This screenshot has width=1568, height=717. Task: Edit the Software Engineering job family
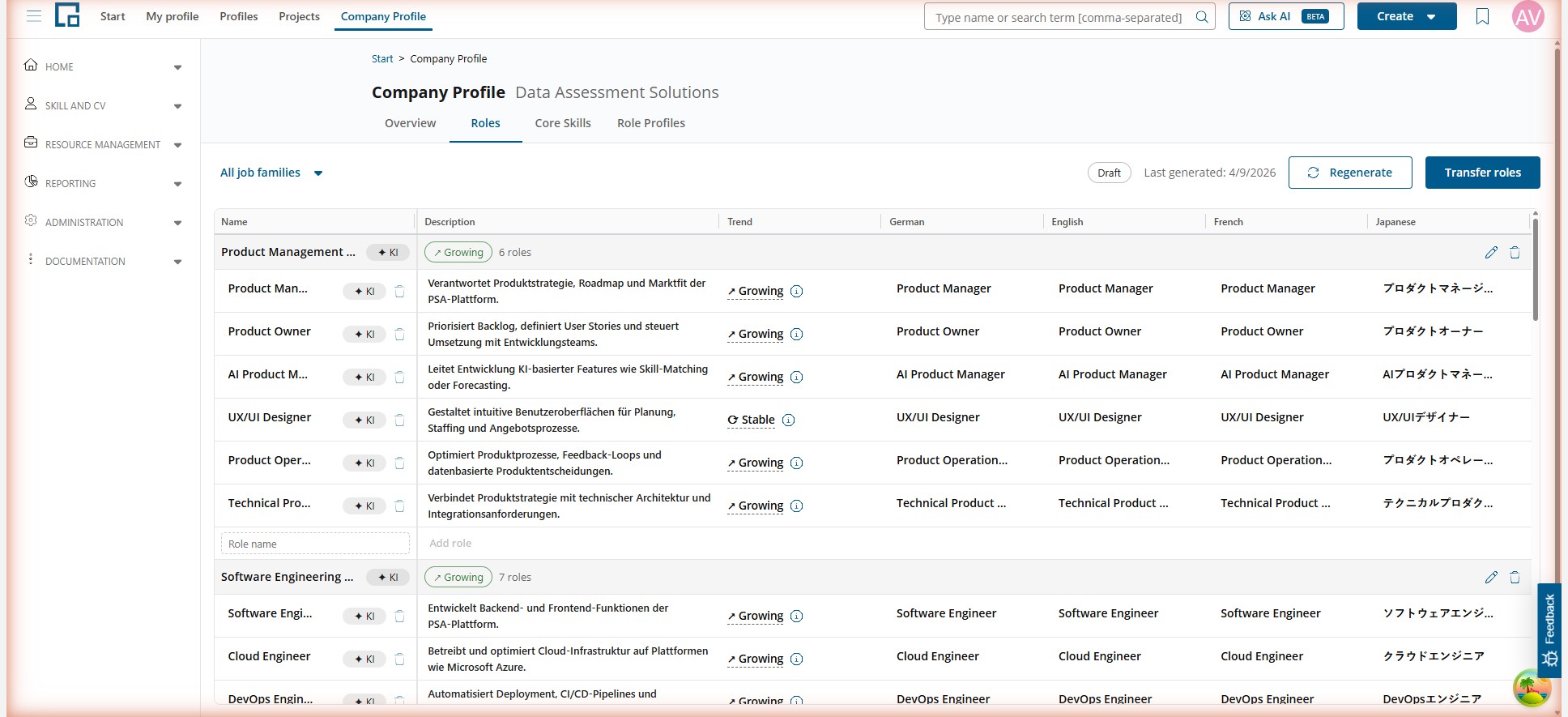(x=1491, y=577)
